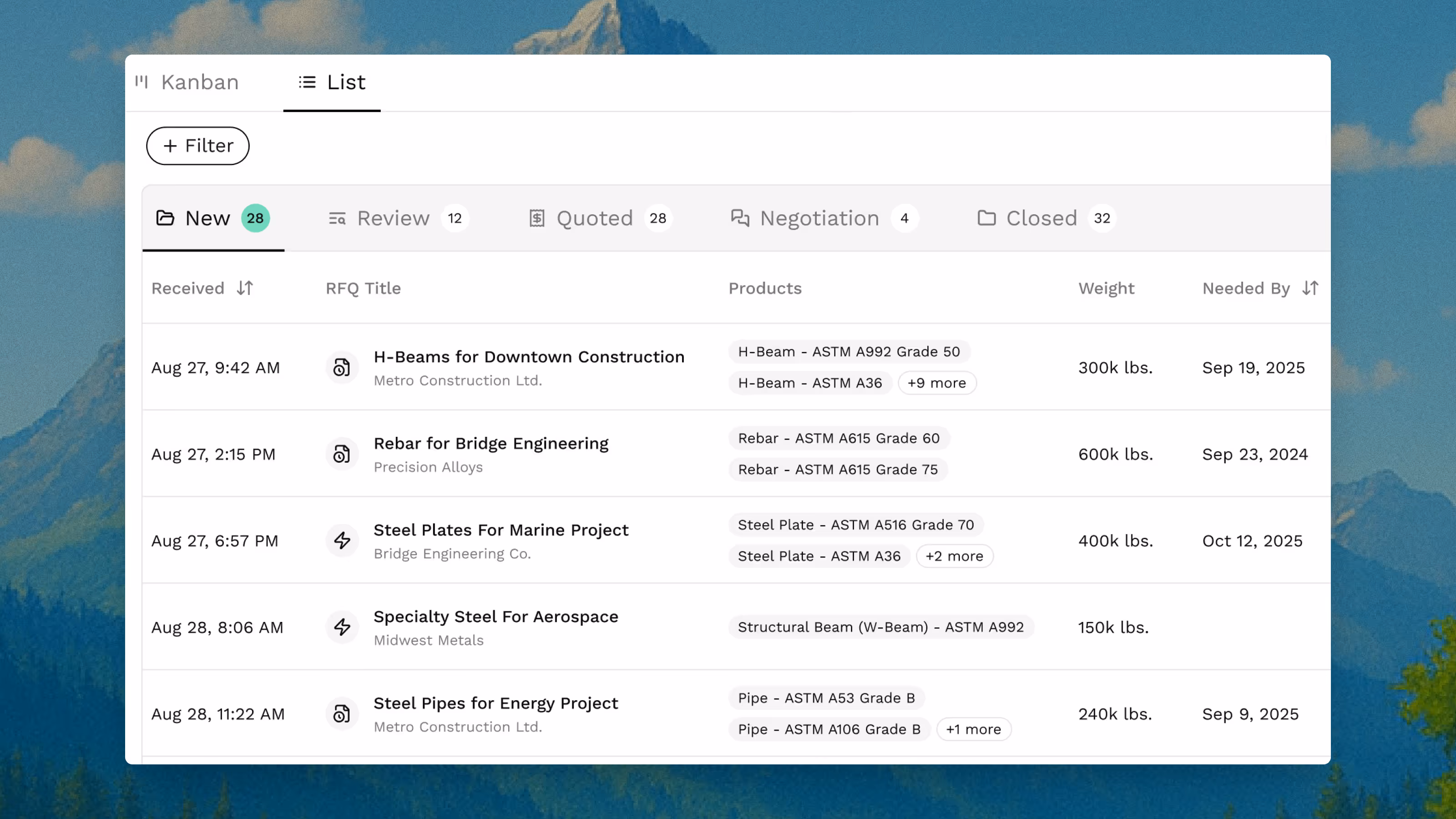Expand the +9 more products chip

[x=936, y=383]
